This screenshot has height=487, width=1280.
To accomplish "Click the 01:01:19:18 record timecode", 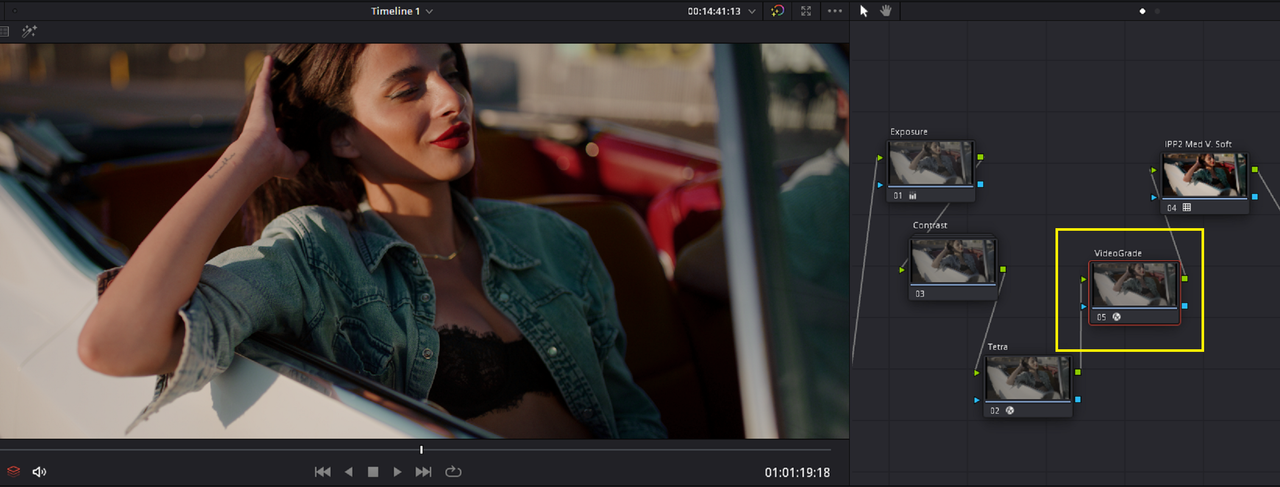I will click(797, 472).
